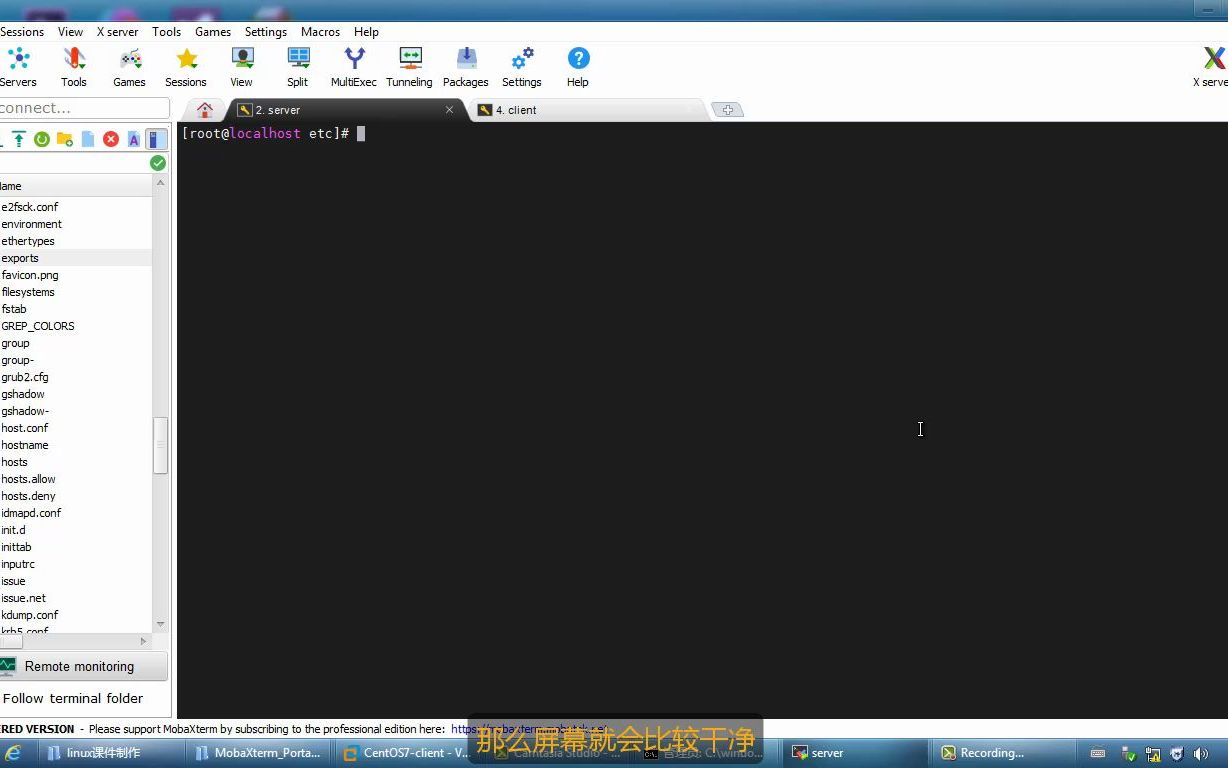Viewport: 1228px width, 768px height.
Task: Open the exports file in the sidebar
Action: click(20, 258)
